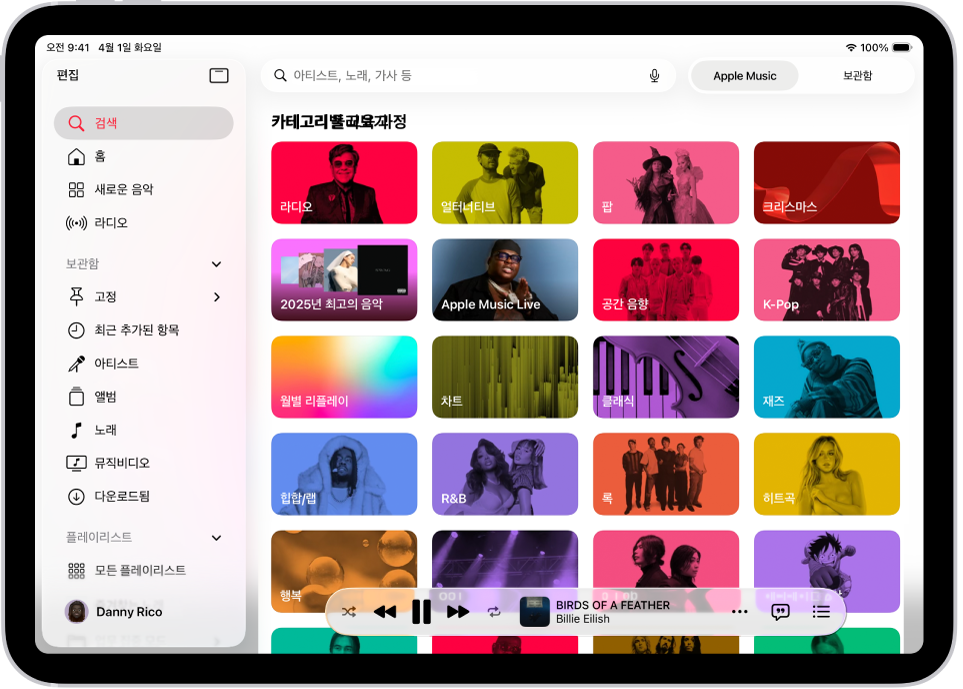Screen dimensions: 963x689
Task: Select 검색 in the sidebar
Action: [144, 123]
